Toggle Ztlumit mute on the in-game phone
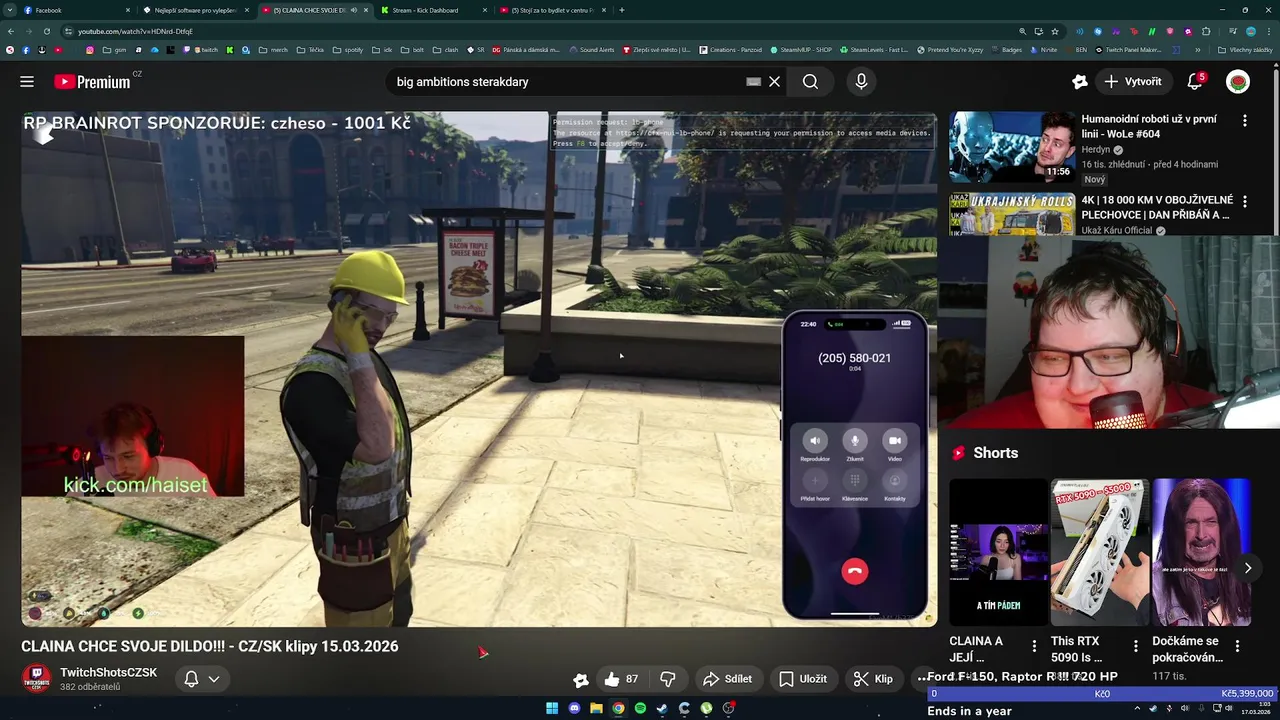 pyautogui.click(x=855, y=441)
